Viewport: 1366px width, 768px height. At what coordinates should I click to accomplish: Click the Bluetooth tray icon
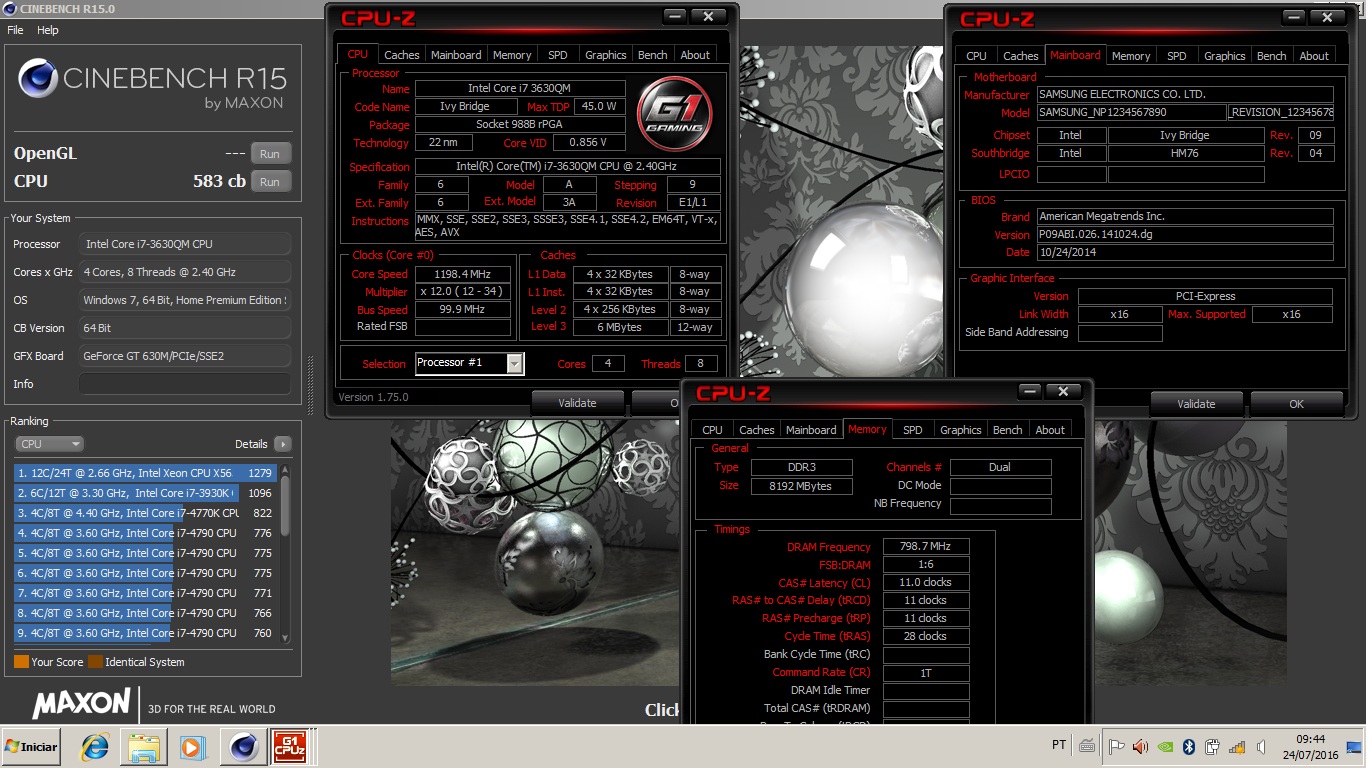click(x=1189, y=746)
